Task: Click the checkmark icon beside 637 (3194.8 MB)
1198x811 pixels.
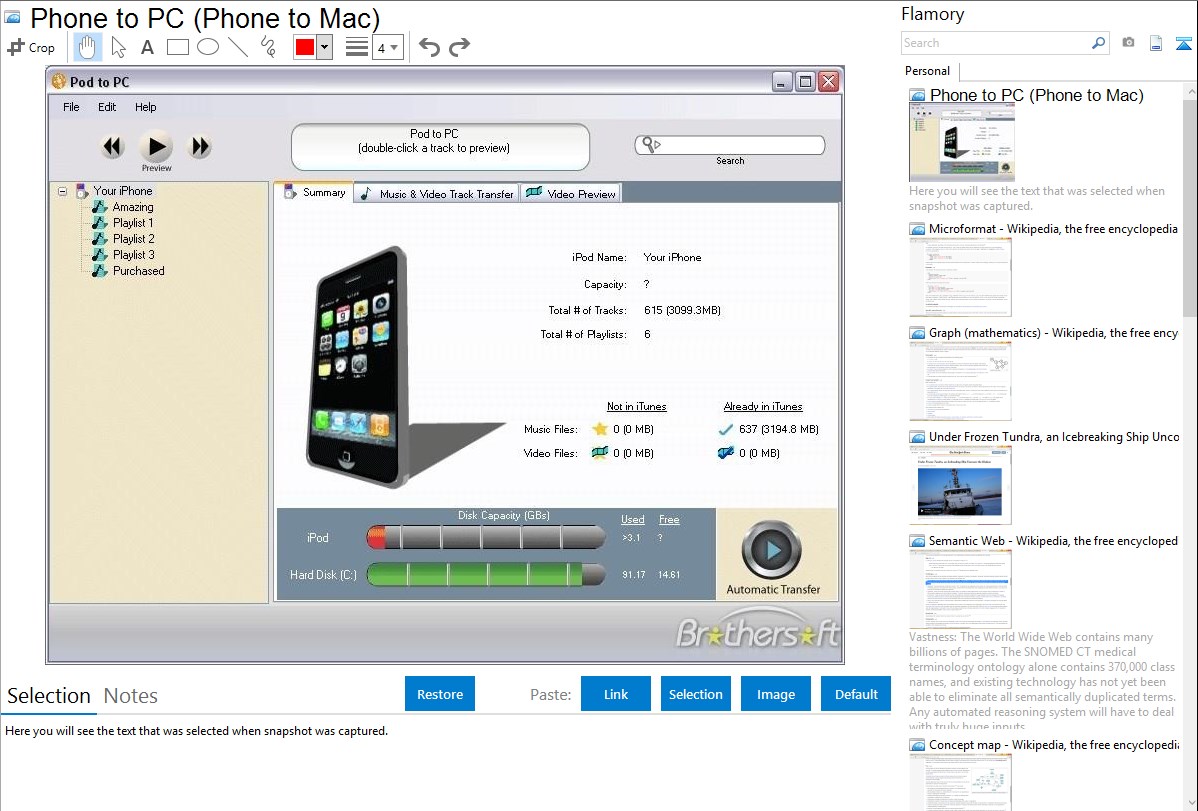Action: [726, 430]
